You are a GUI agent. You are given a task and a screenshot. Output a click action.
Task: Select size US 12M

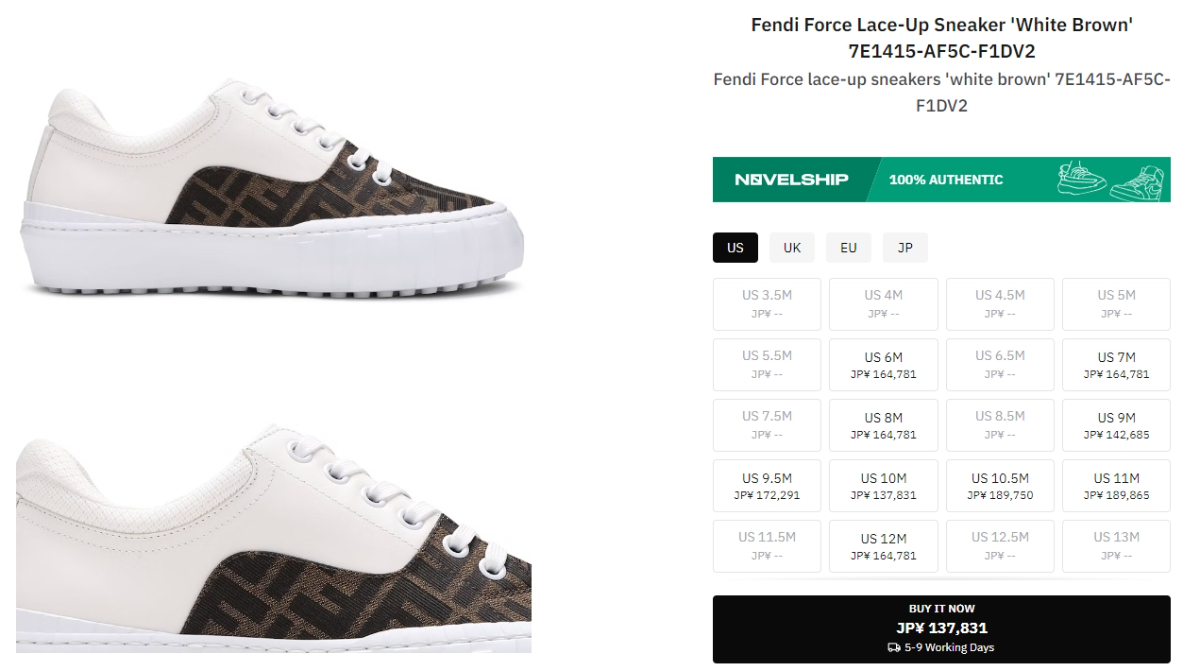click(883, 546)
